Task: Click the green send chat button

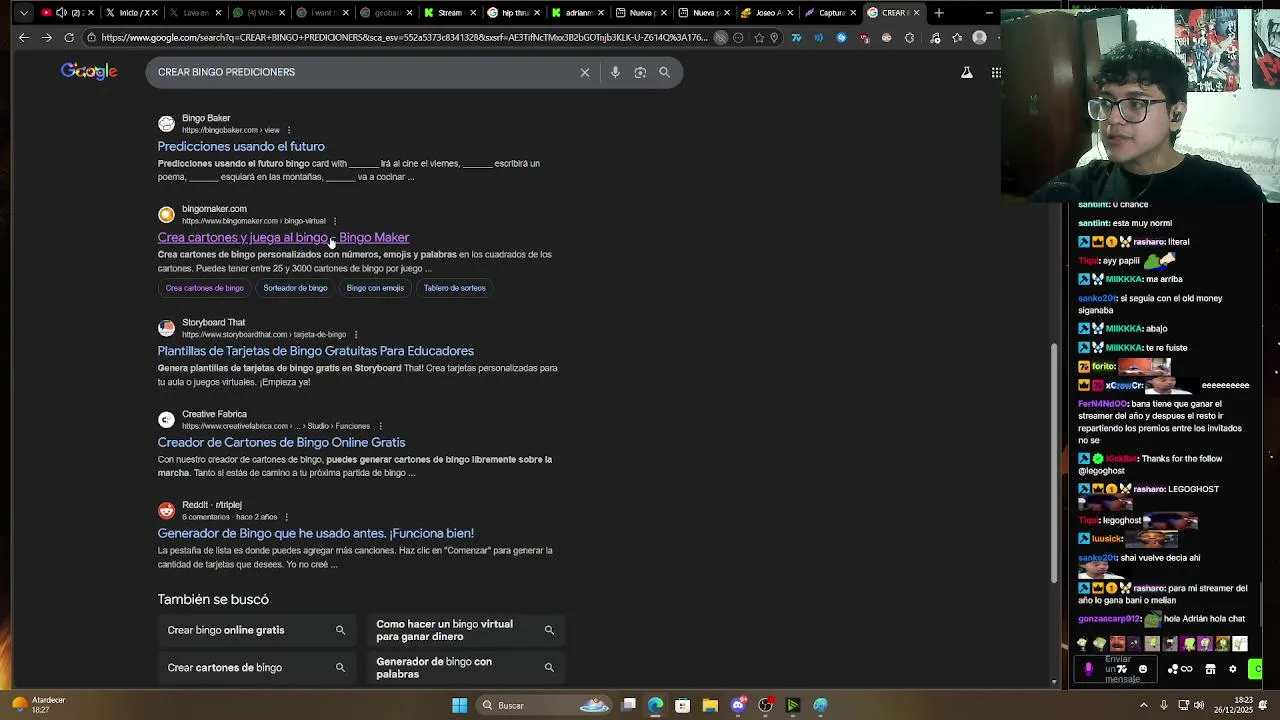Action: (1256, 669)
